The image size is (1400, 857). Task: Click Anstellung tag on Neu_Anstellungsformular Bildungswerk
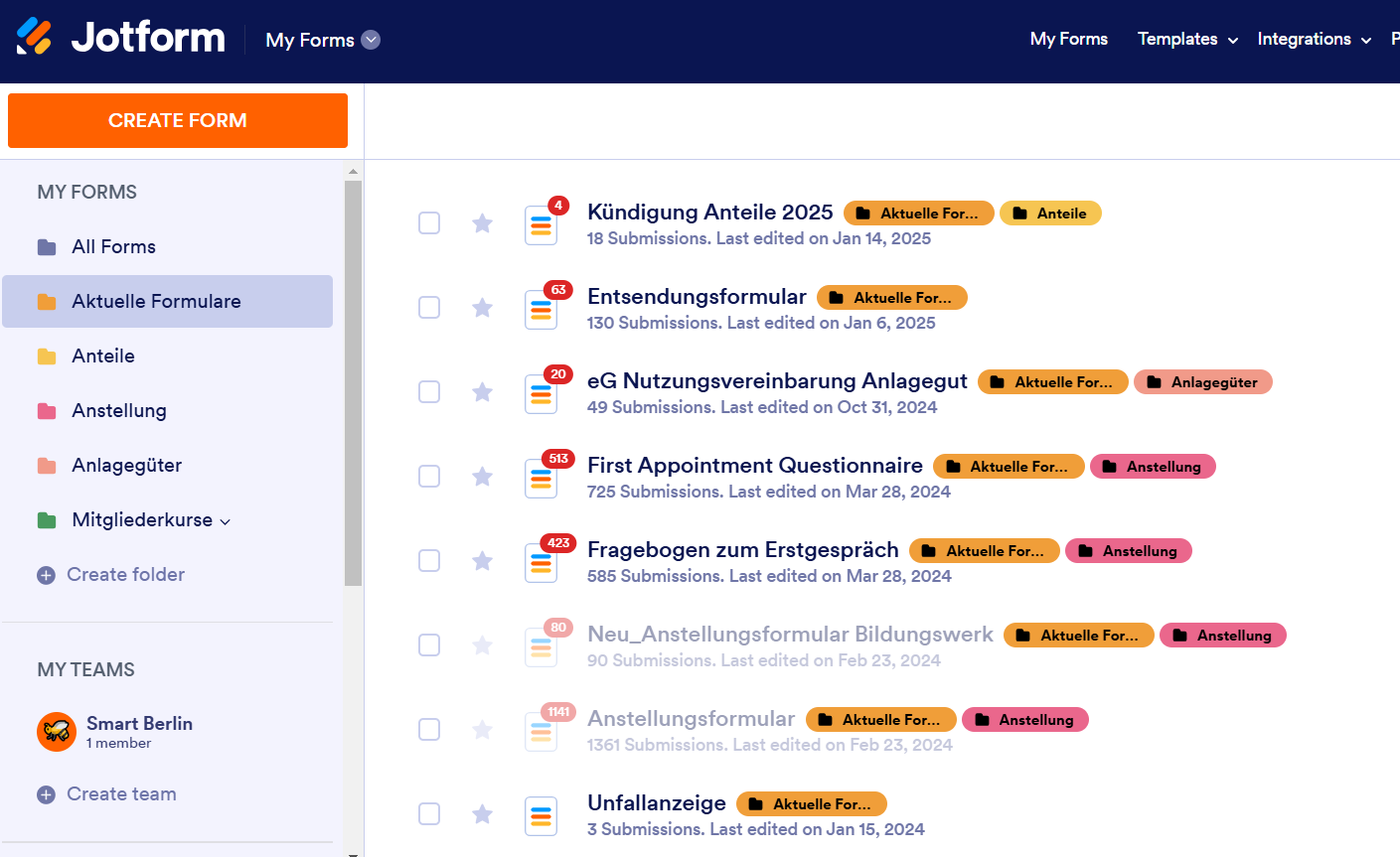[x=1223, y=636]
